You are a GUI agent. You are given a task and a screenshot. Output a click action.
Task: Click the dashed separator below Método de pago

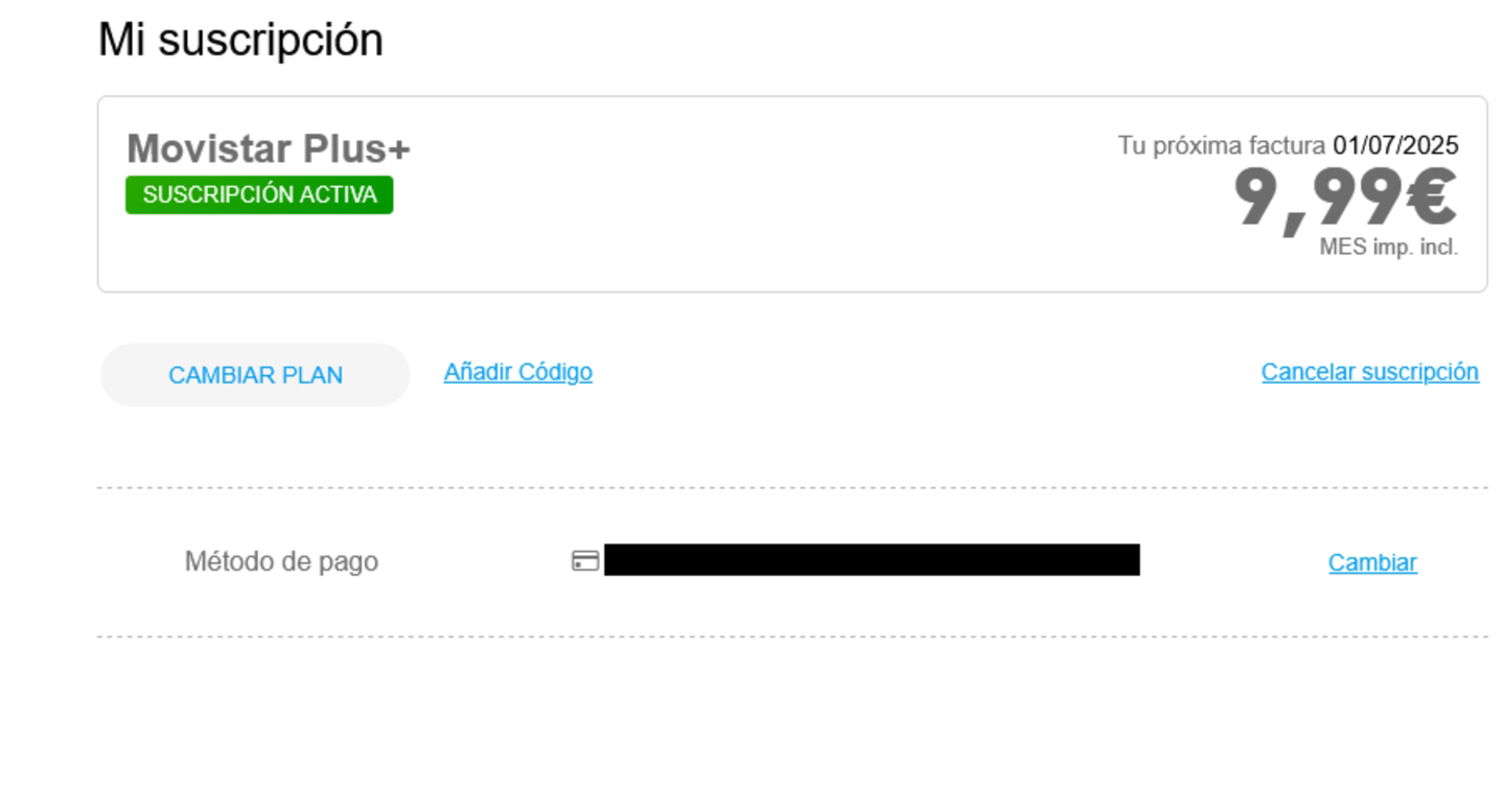point(792,636)
